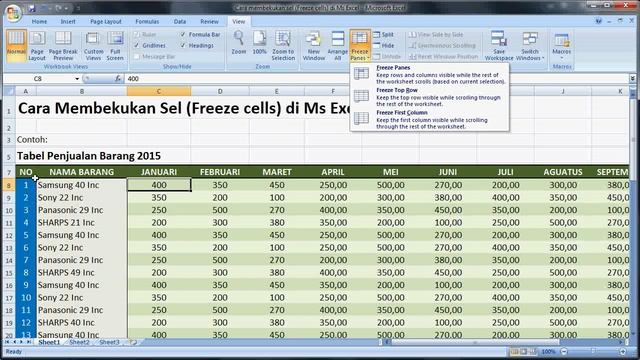640x360 pixels.
Task: Toggle Full Screen view
Action: coord(115,45)
